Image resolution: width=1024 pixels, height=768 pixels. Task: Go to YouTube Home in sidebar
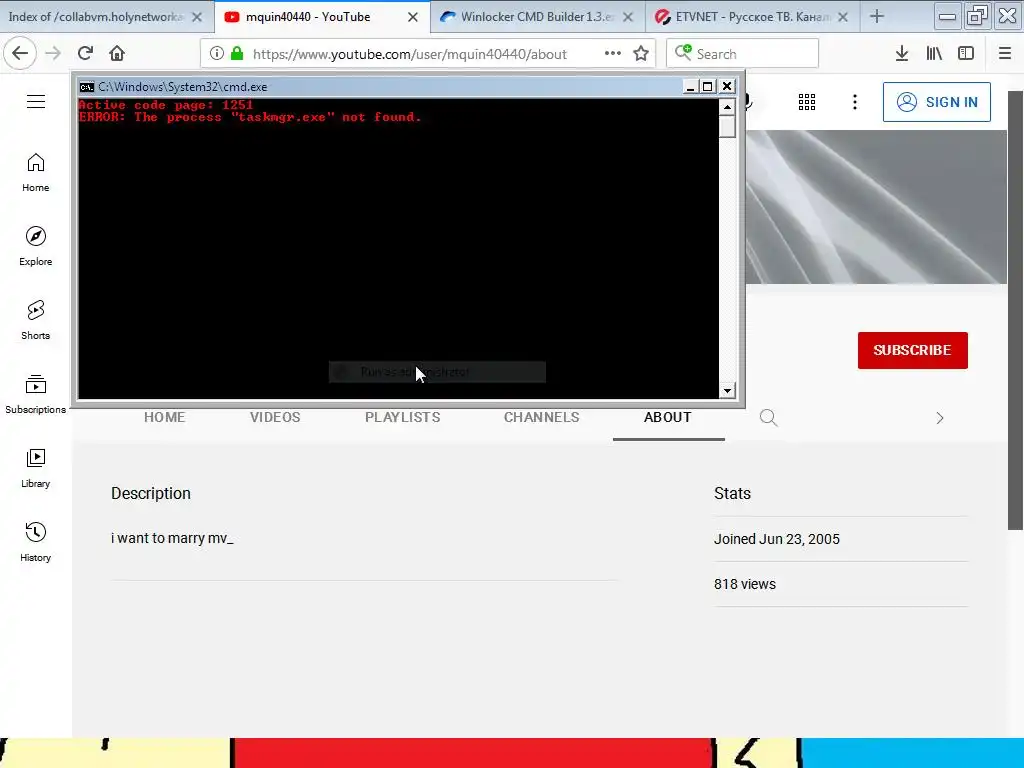click(x=35, y=172)
